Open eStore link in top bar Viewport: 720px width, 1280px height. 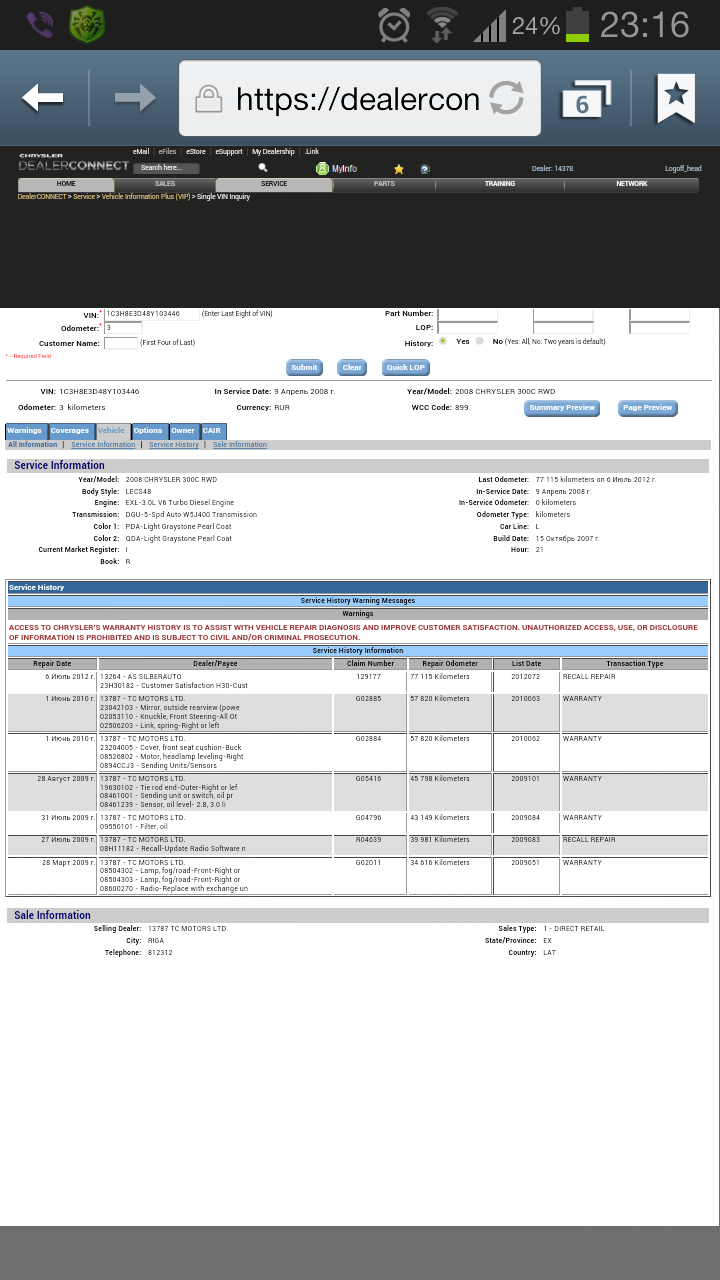click(196, 152)
